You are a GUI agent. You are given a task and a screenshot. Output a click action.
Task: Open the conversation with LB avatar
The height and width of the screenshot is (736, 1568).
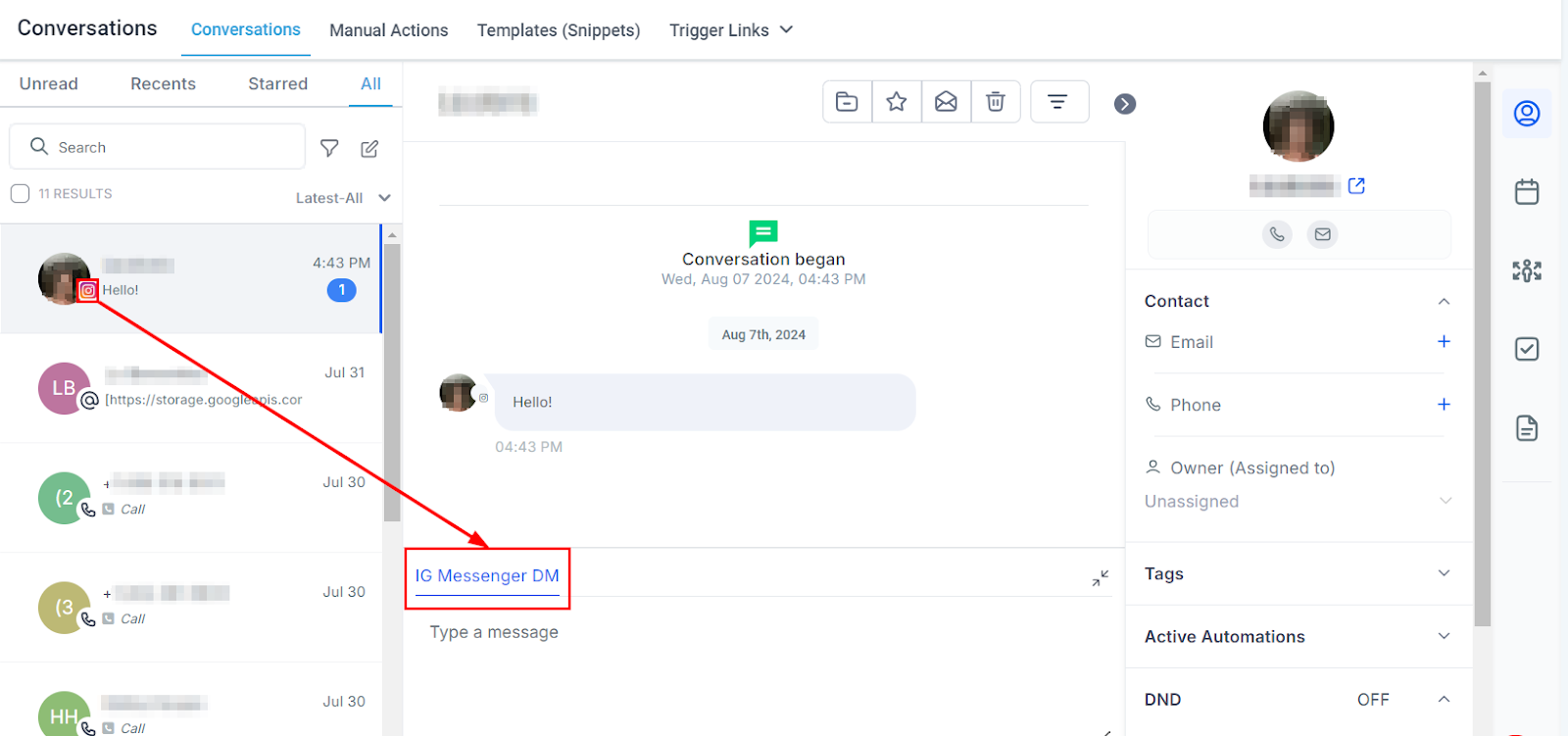click(x=191, y=388)
